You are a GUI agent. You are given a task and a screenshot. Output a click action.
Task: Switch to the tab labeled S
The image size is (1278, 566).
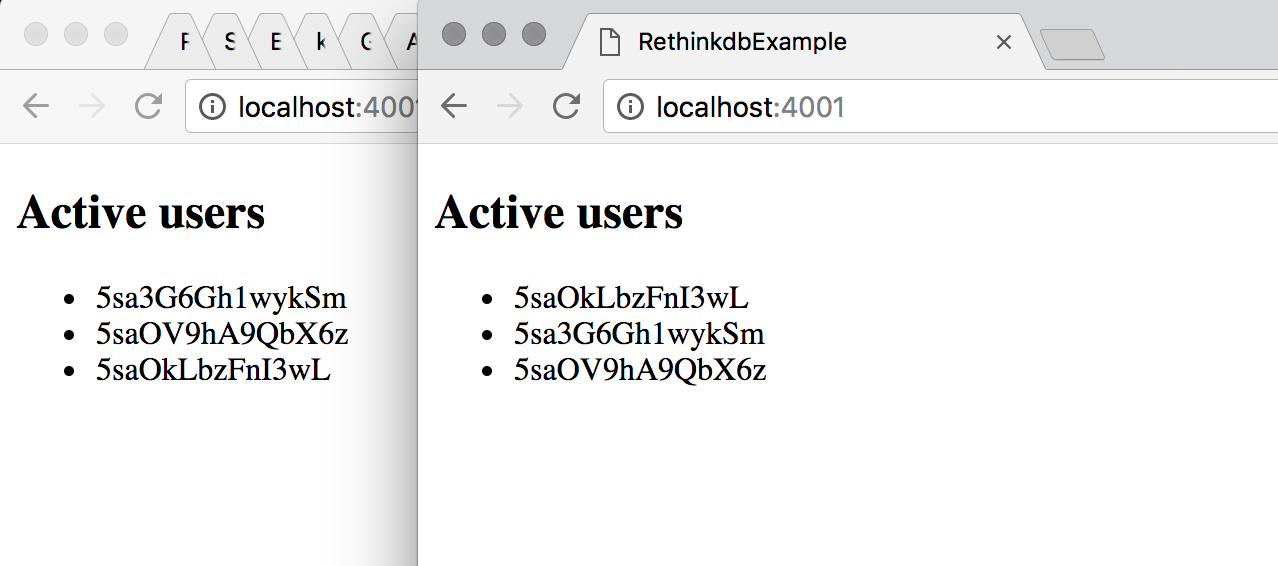229,42
